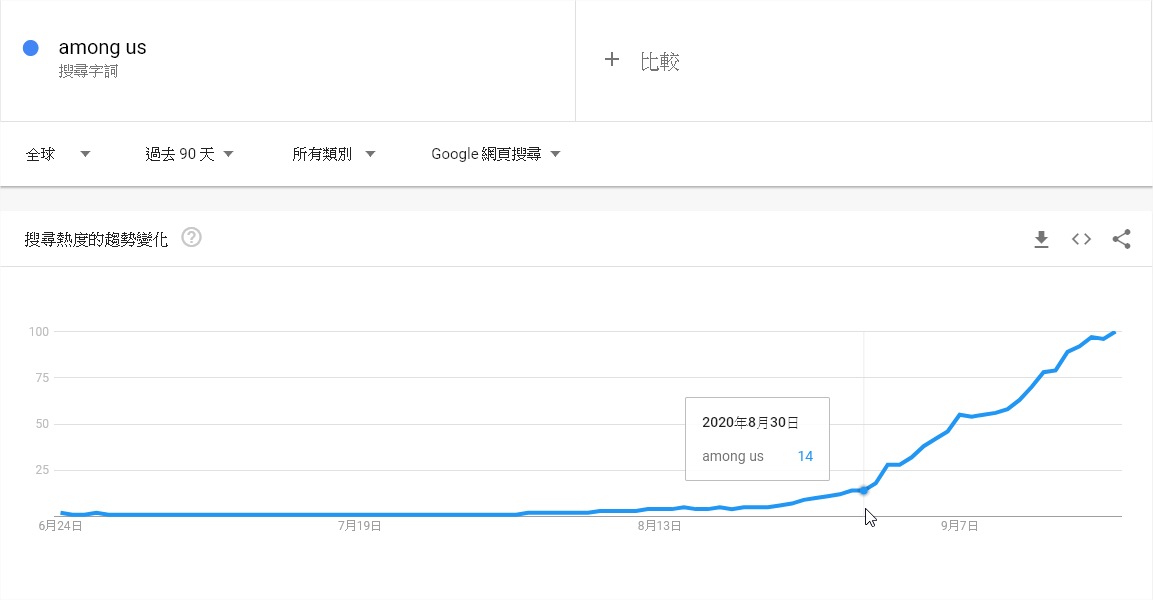This screenshot has width=1153, height=600.
Task: Click the 100 y-axis value
Action: [39, 332]
